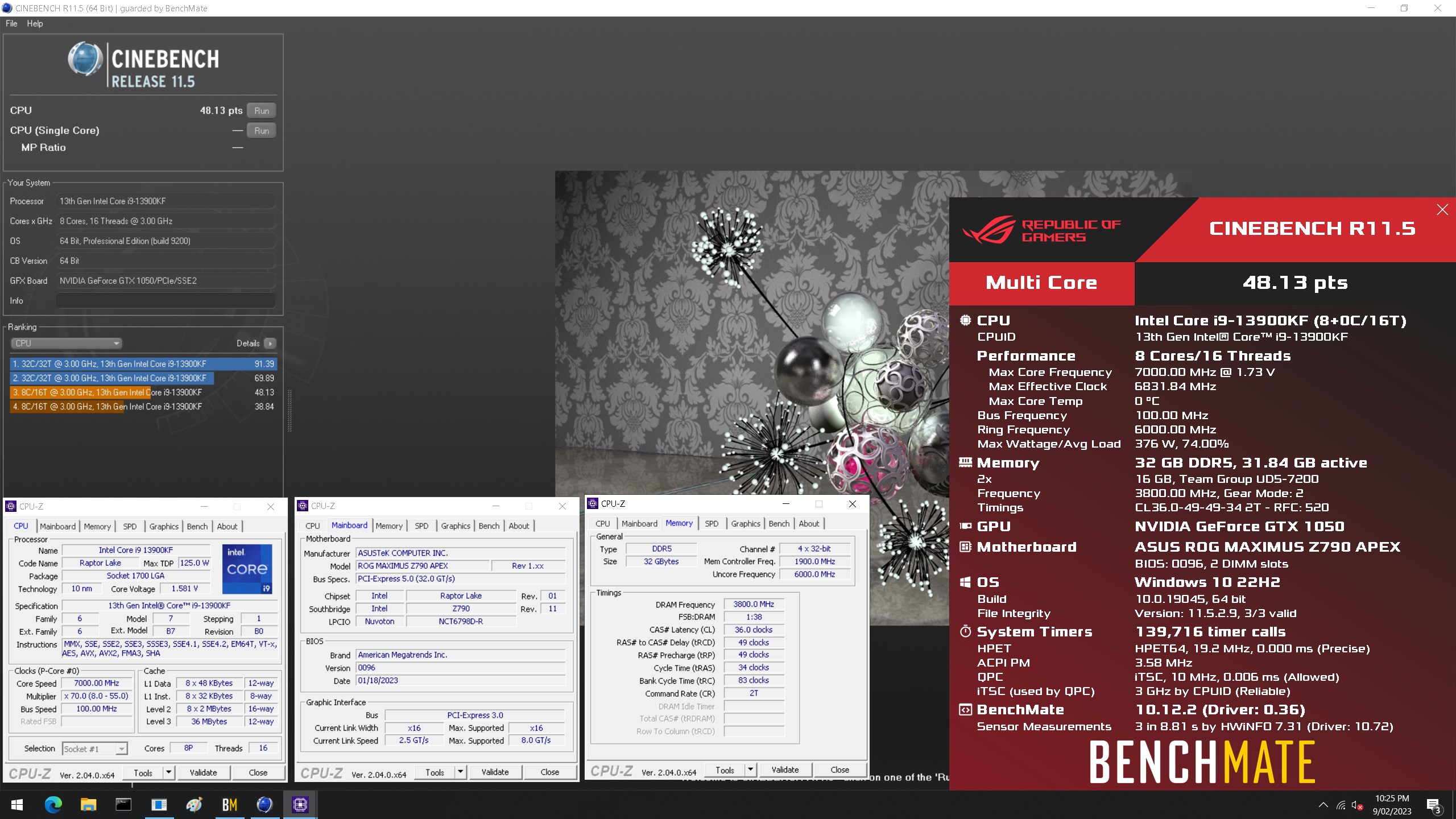
Task: Launch Microsoft Edge from the taskbar
Action: click(53, 804)
